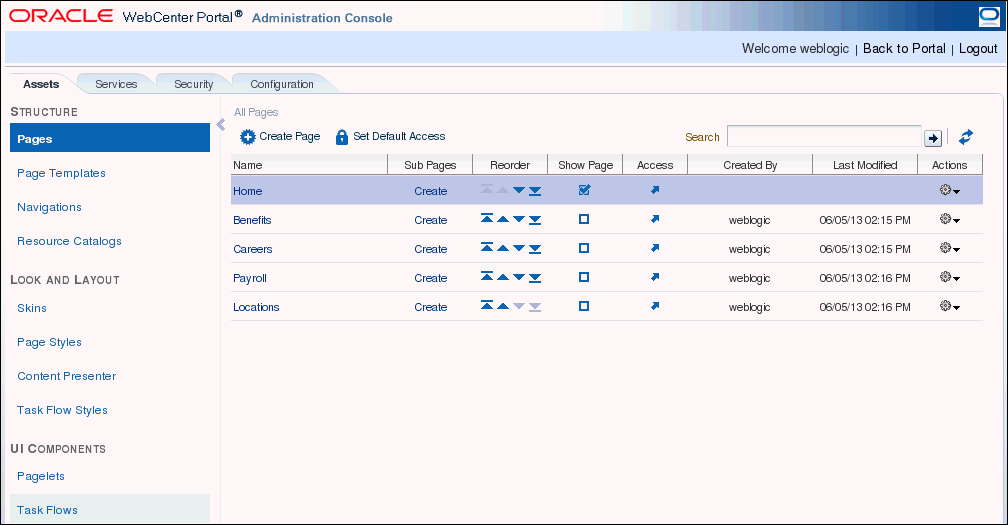Switch to the Services tab
This screenshot has width=1008, height=525.
tap(116, 84)
